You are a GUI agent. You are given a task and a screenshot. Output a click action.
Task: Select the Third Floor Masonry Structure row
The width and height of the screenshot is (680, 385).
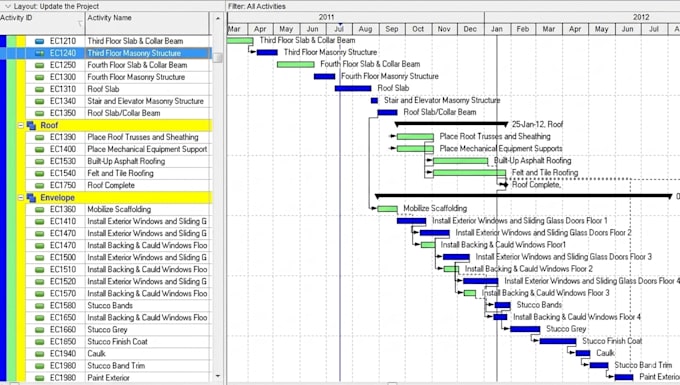coord(118,53)
